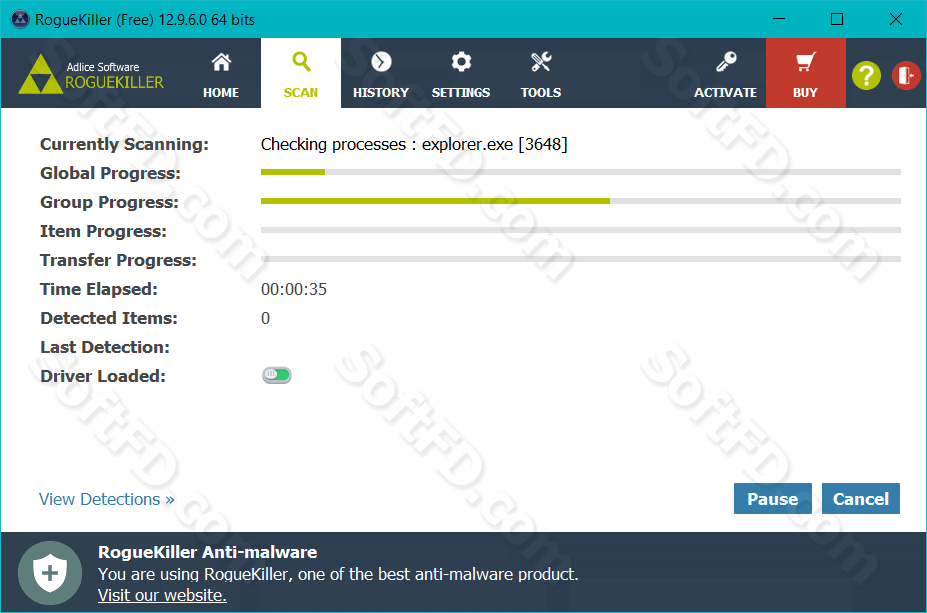
Task: Open the Tools tab
Action: click(540, 73)
